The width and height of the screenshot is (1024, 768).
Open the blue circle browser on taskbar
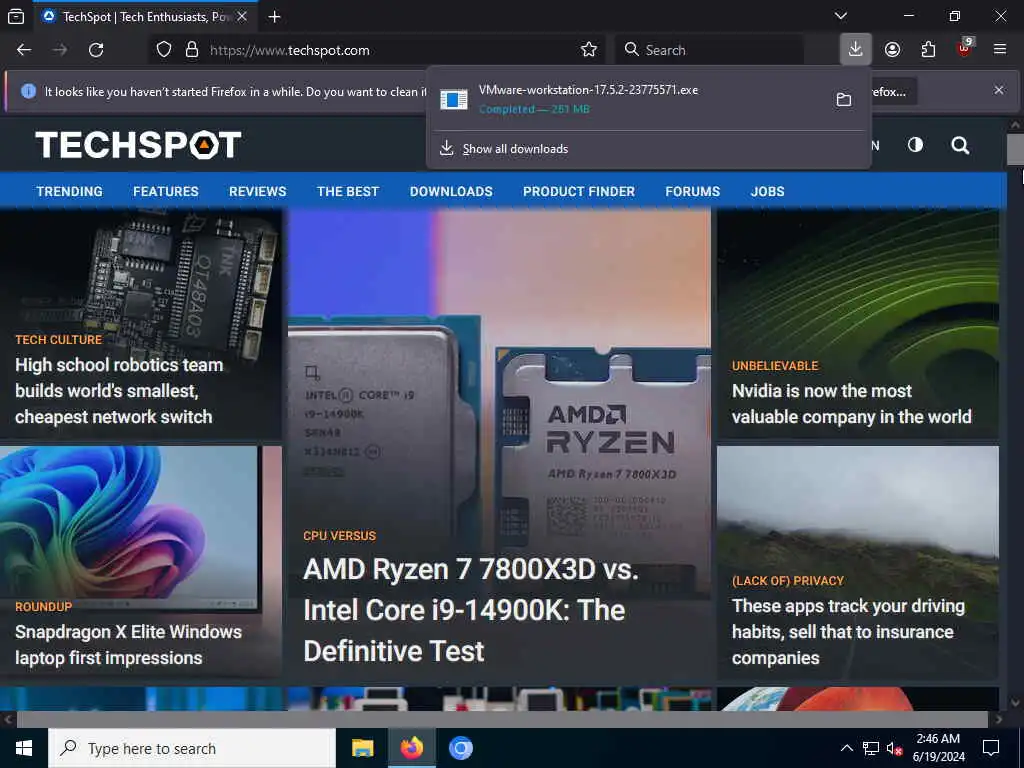460,748
